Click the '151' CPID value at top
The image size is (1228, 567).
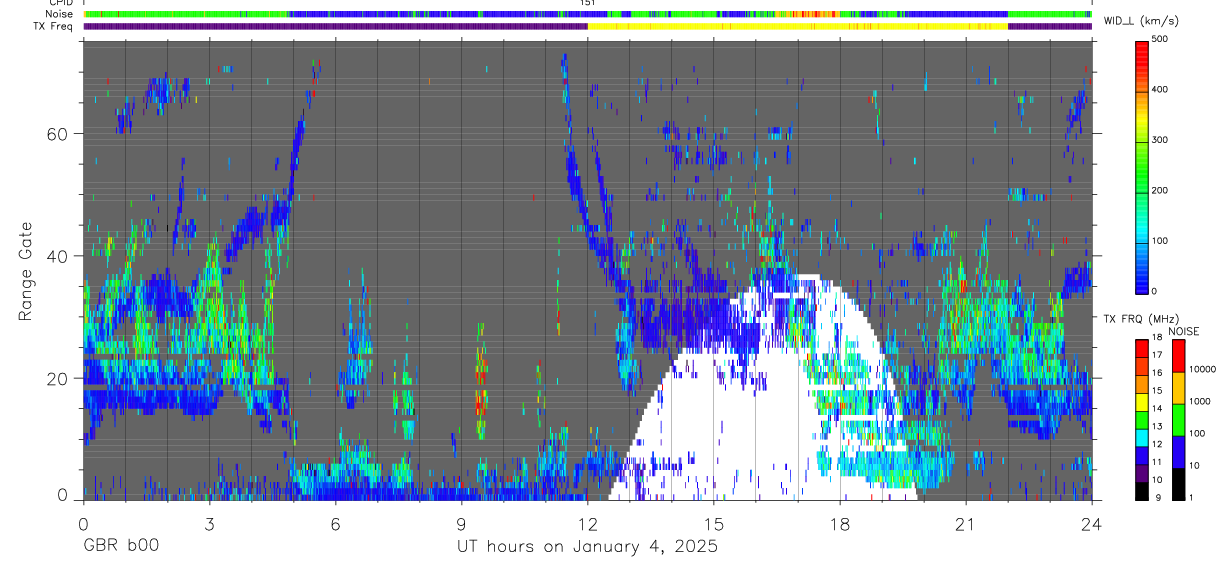point(587,4)
